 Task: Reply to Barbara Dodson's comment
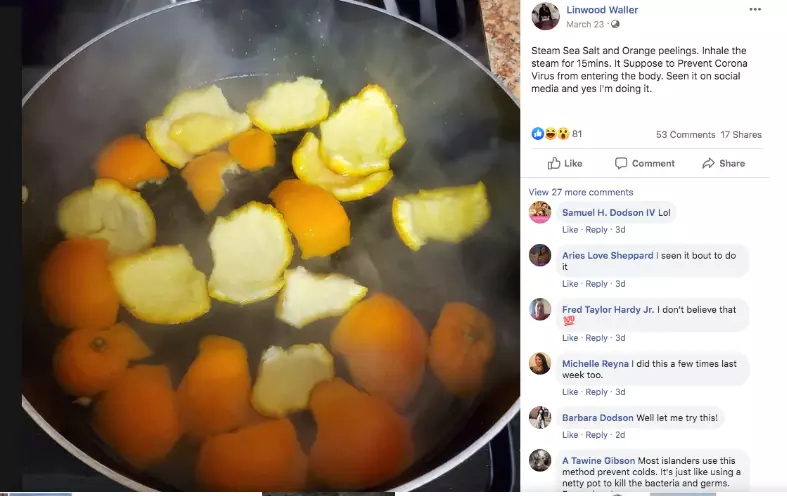tap(596, 435)
